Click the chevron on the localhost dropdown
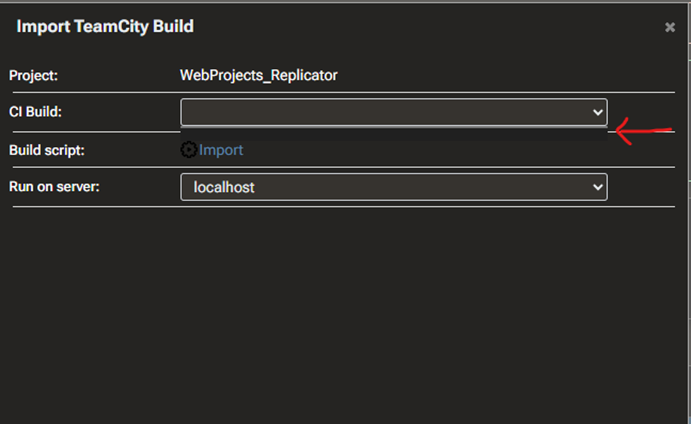Screen dimensions: 691x424 click(x=598, y=187)
